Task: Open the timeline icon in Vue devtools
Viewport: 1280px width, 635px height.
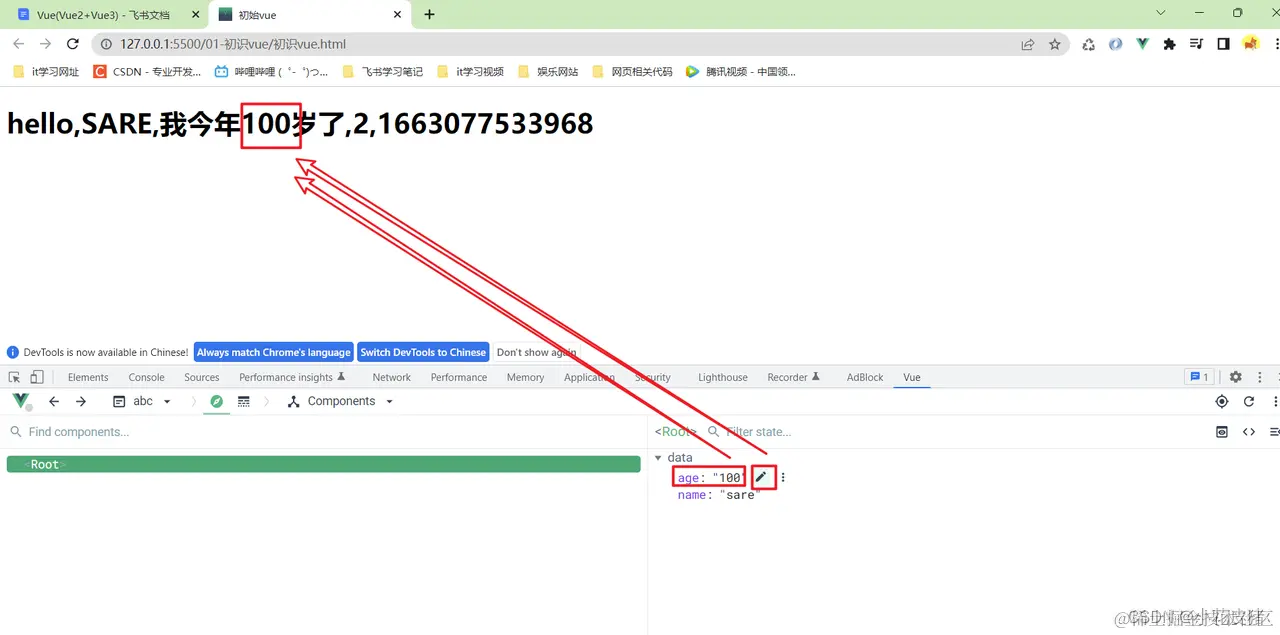Action: (x=243, y=401)
